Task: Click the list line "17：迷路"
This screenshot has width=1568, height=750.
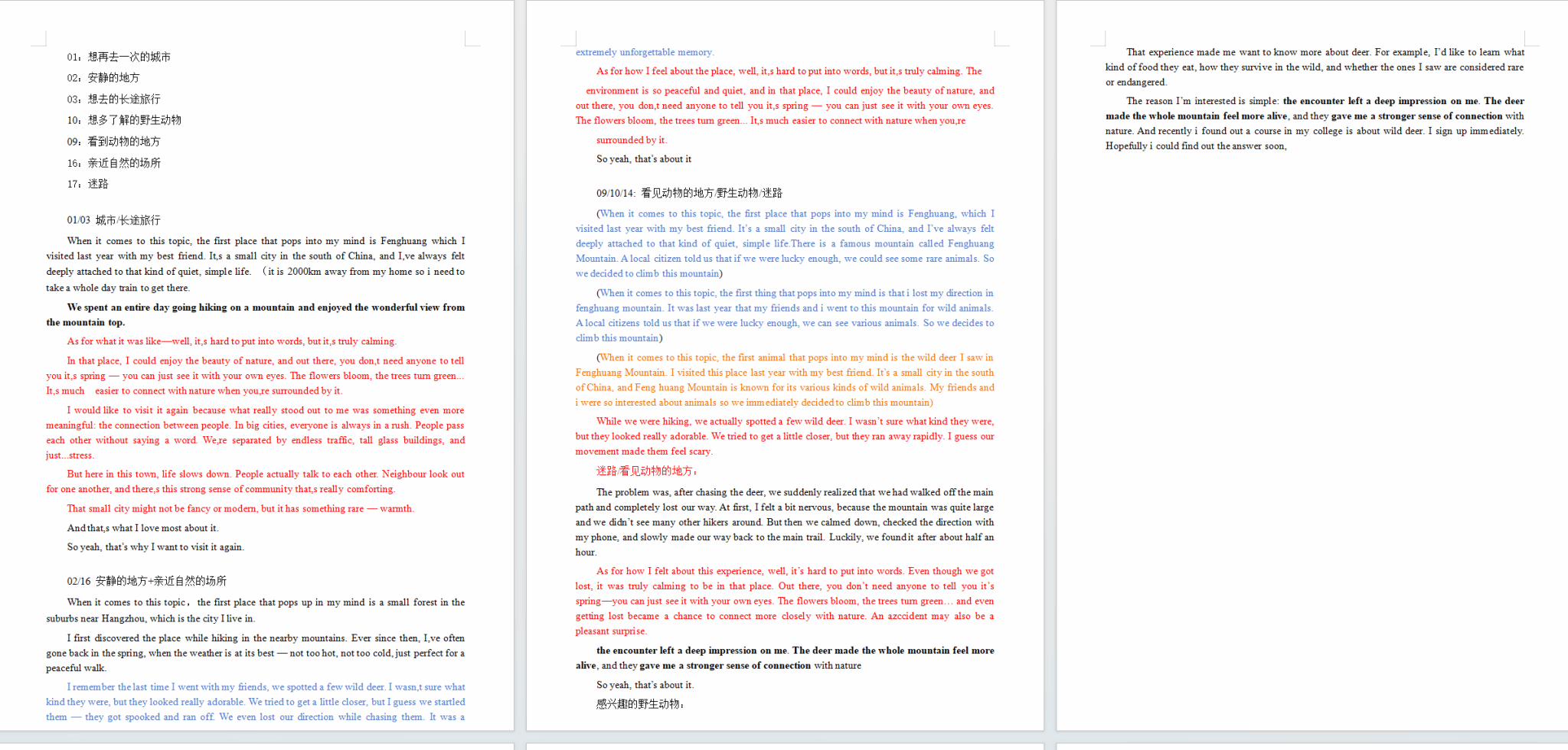Action: tap(88, 184)
